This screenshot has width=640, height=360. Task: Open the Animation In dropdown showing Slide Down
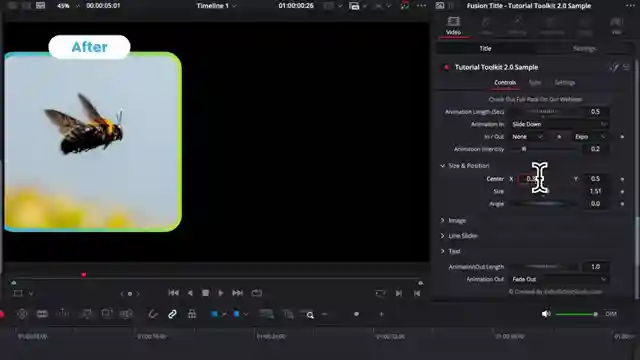point(559,124)
